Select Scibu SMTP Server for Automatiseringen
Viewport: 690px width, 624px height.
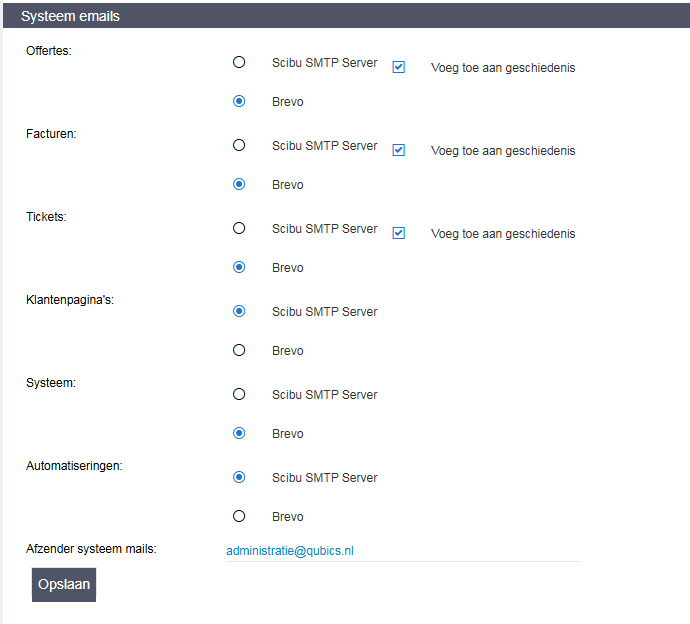pos(238,477)
